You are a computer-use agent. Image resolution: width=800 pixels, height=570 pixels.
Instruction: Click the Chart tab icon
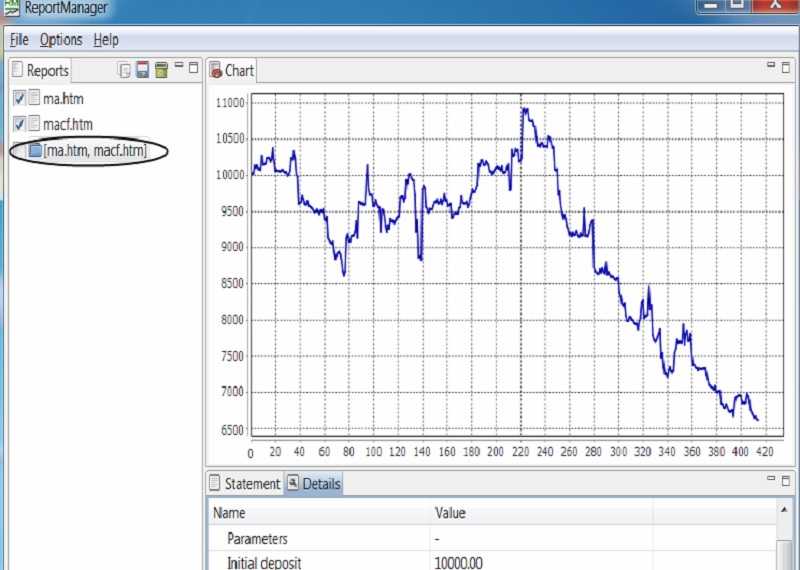pos(216,70)
